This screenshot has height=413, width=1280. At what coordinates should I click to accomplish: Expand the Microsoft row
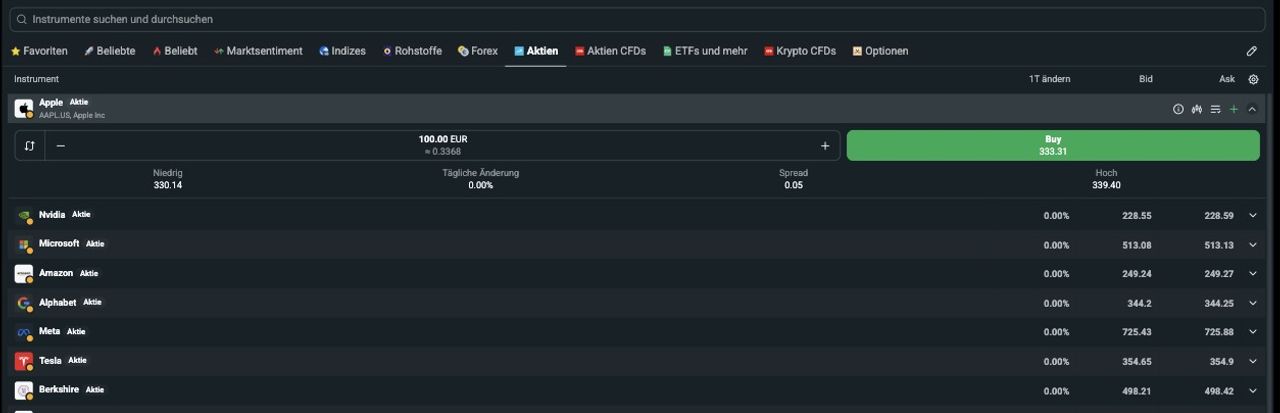click(x=1252, y=245)
